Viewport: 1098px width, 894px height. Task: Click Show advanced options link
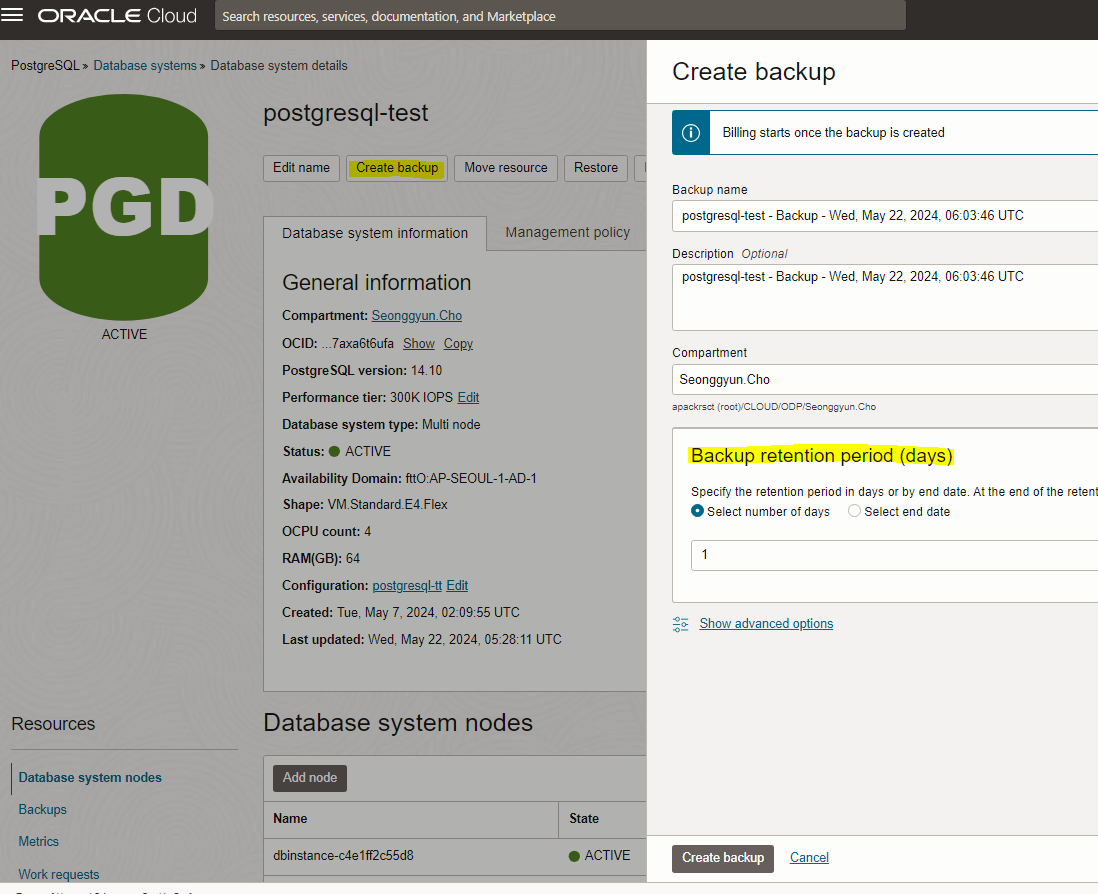766,624
